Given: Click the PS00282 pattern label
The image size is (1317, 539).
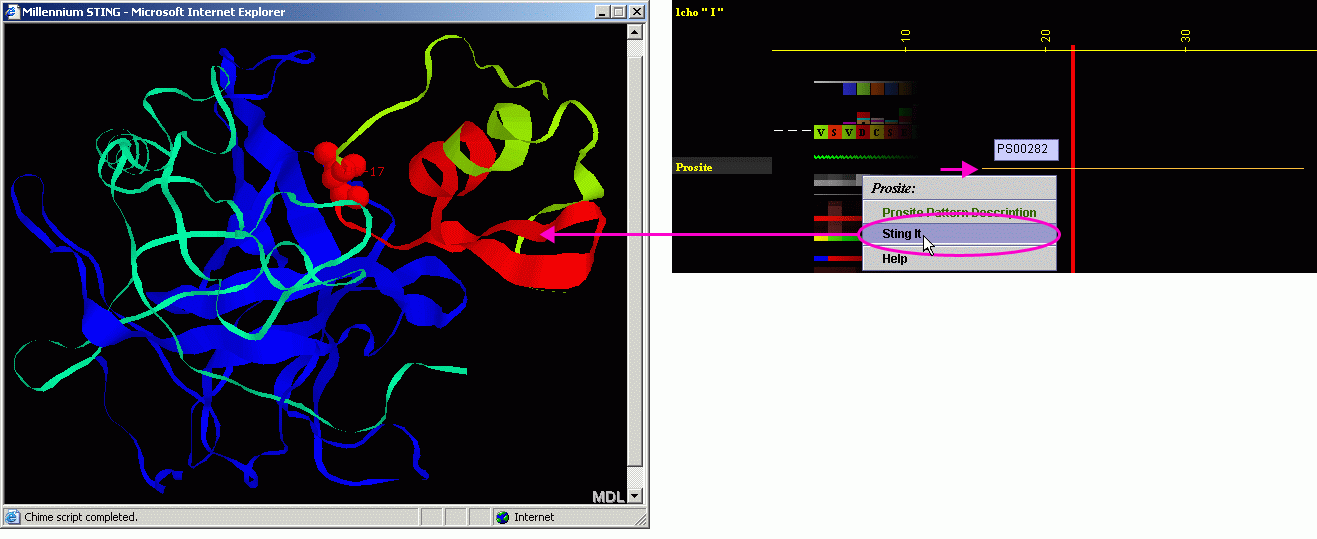Looking at the screenshot, I should (1026, 149).
